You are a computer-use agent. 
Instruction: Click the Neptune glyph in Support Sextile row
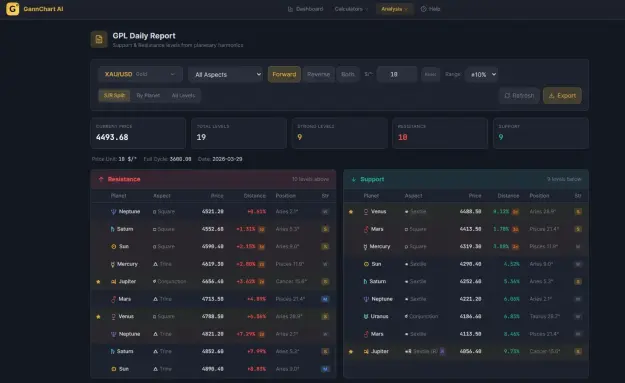(x=366, y=299)
